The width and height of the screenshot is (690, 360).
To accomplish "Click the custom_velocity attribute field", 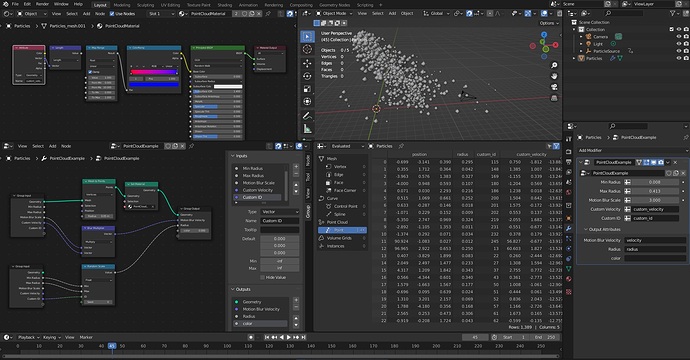I will (x=654, y=209).
